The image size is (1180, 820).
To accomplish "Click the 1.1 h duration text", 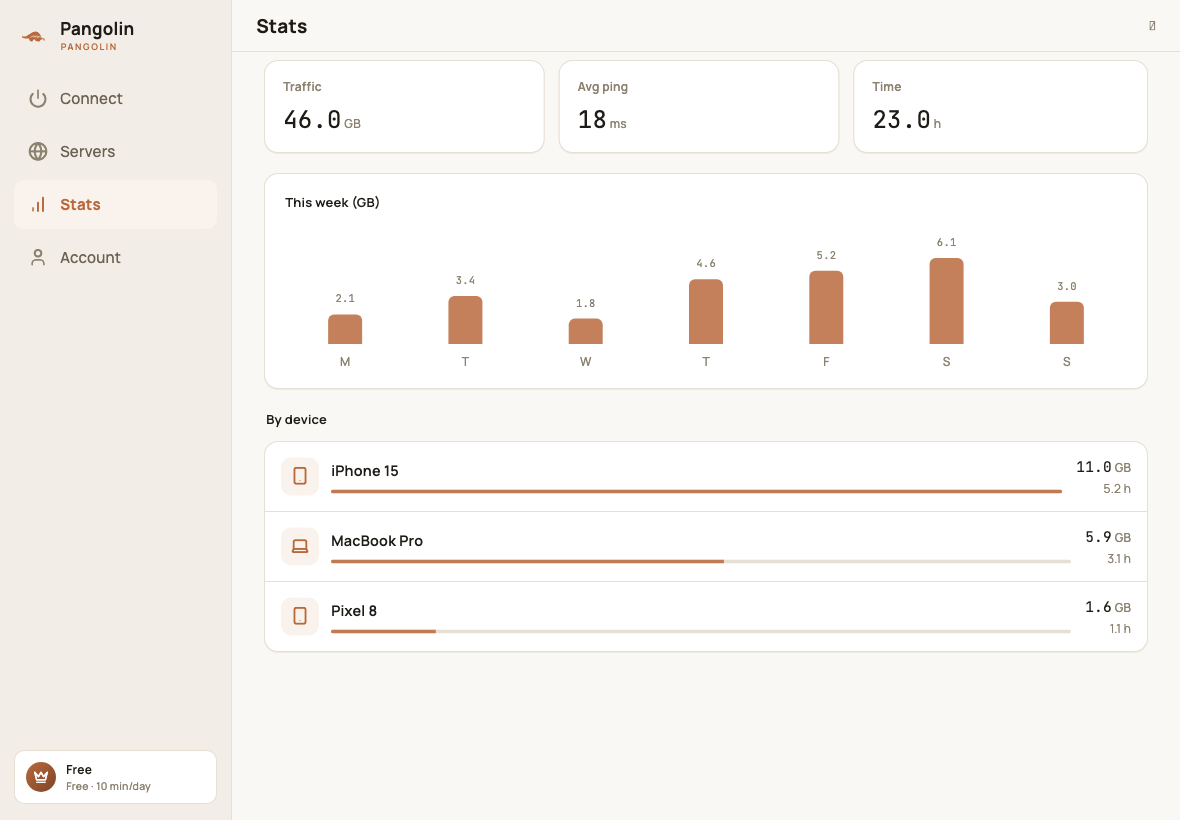I will [1120, 629].
